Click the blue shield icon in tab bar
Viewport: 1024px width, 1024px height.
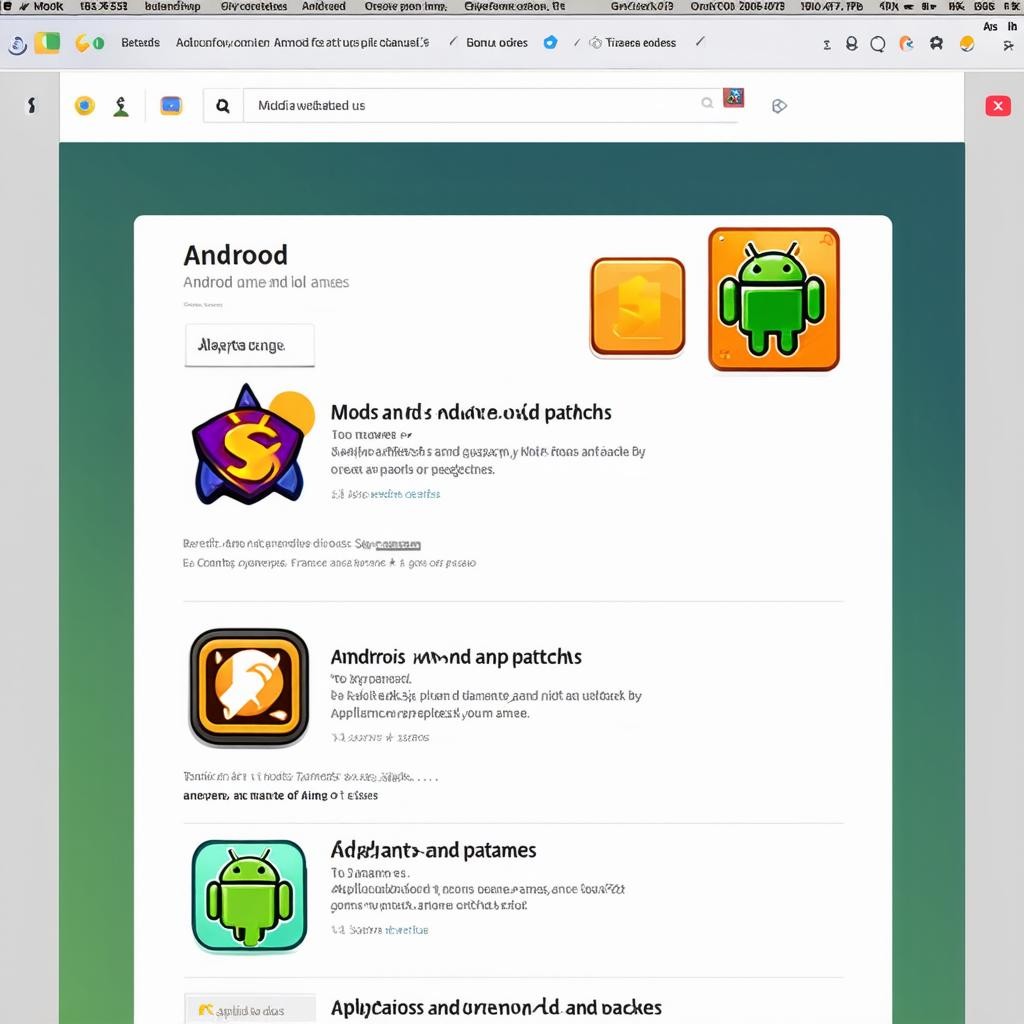coord(550,43)
